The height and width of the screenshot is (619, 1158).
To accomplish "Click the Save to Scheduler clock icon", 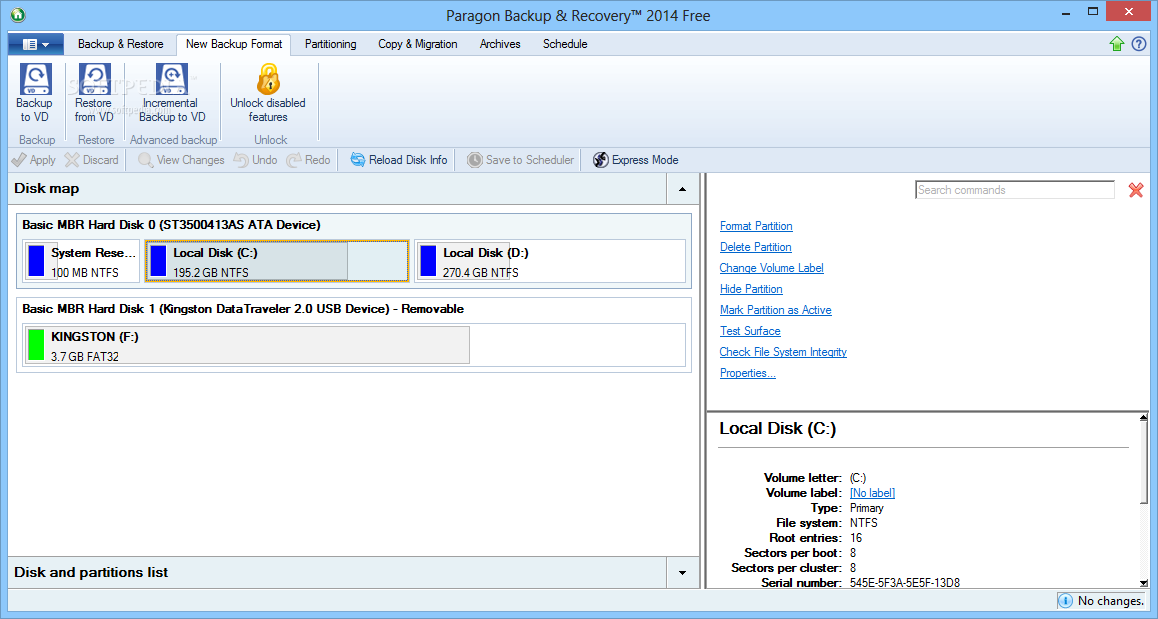I will (474, 160).
